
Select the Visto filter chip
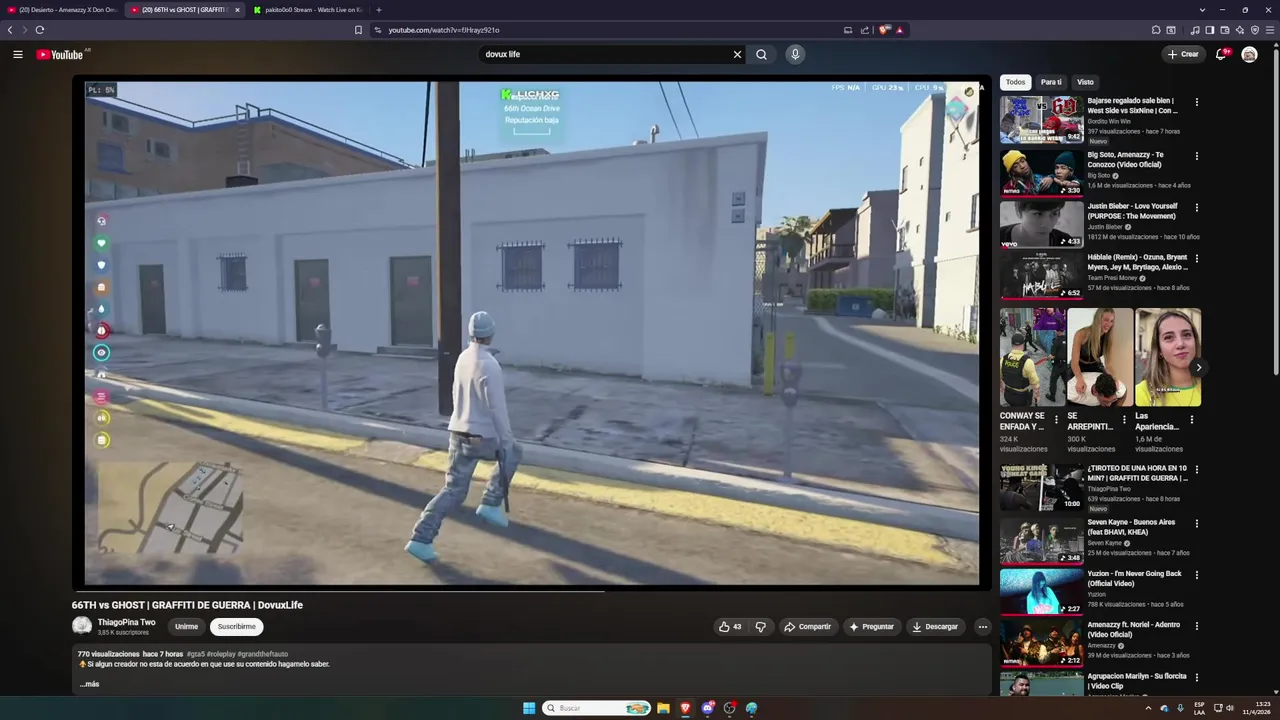1085,82
